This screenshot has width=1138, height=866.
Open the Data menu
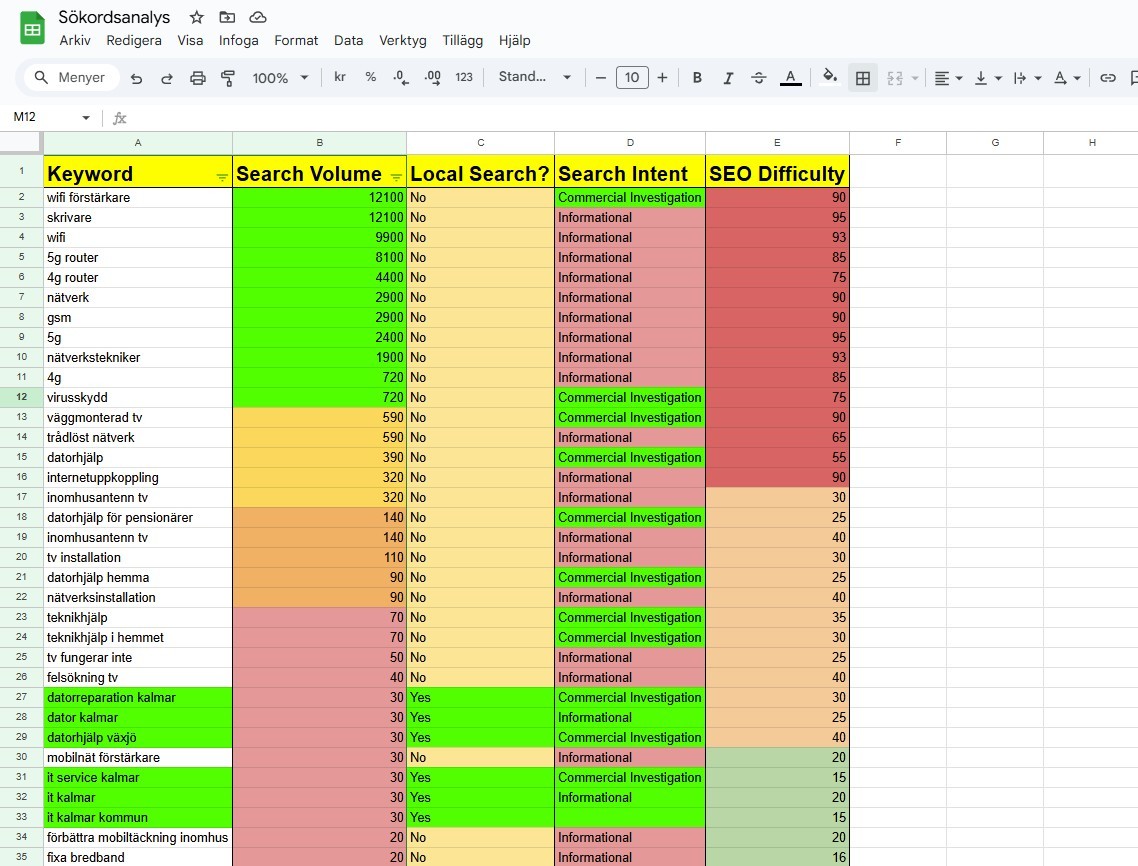348,41
